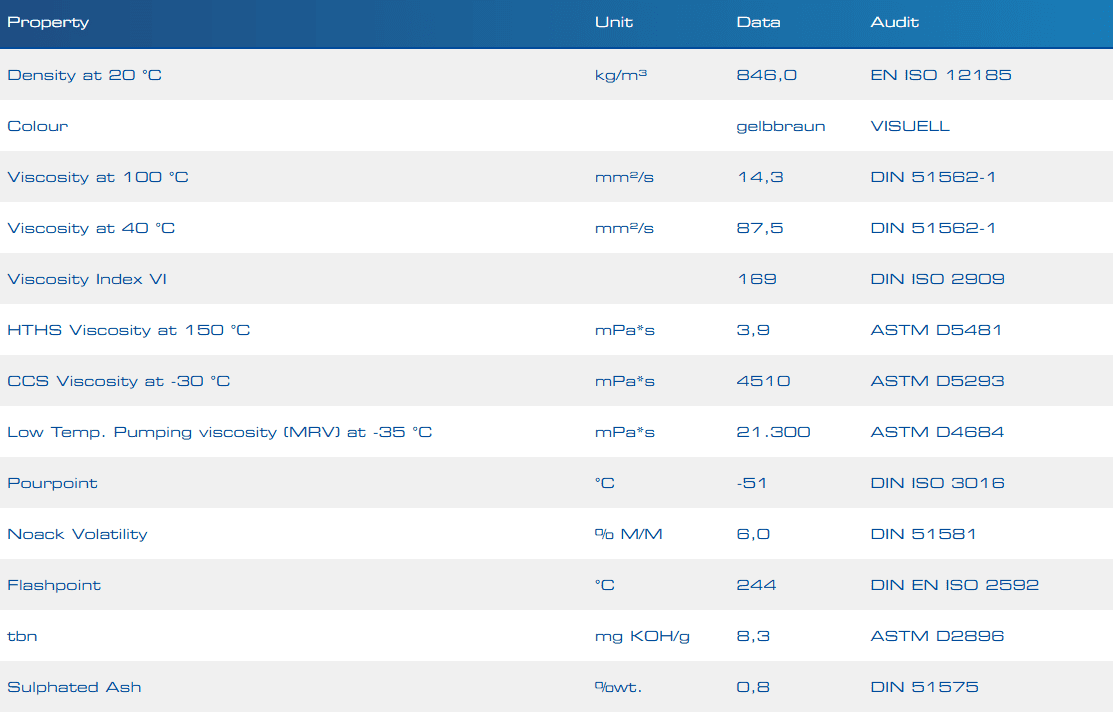The image size is (1119, 714).
Task: Click the 87,5 viscosity data value
Action: coord(759,228)
